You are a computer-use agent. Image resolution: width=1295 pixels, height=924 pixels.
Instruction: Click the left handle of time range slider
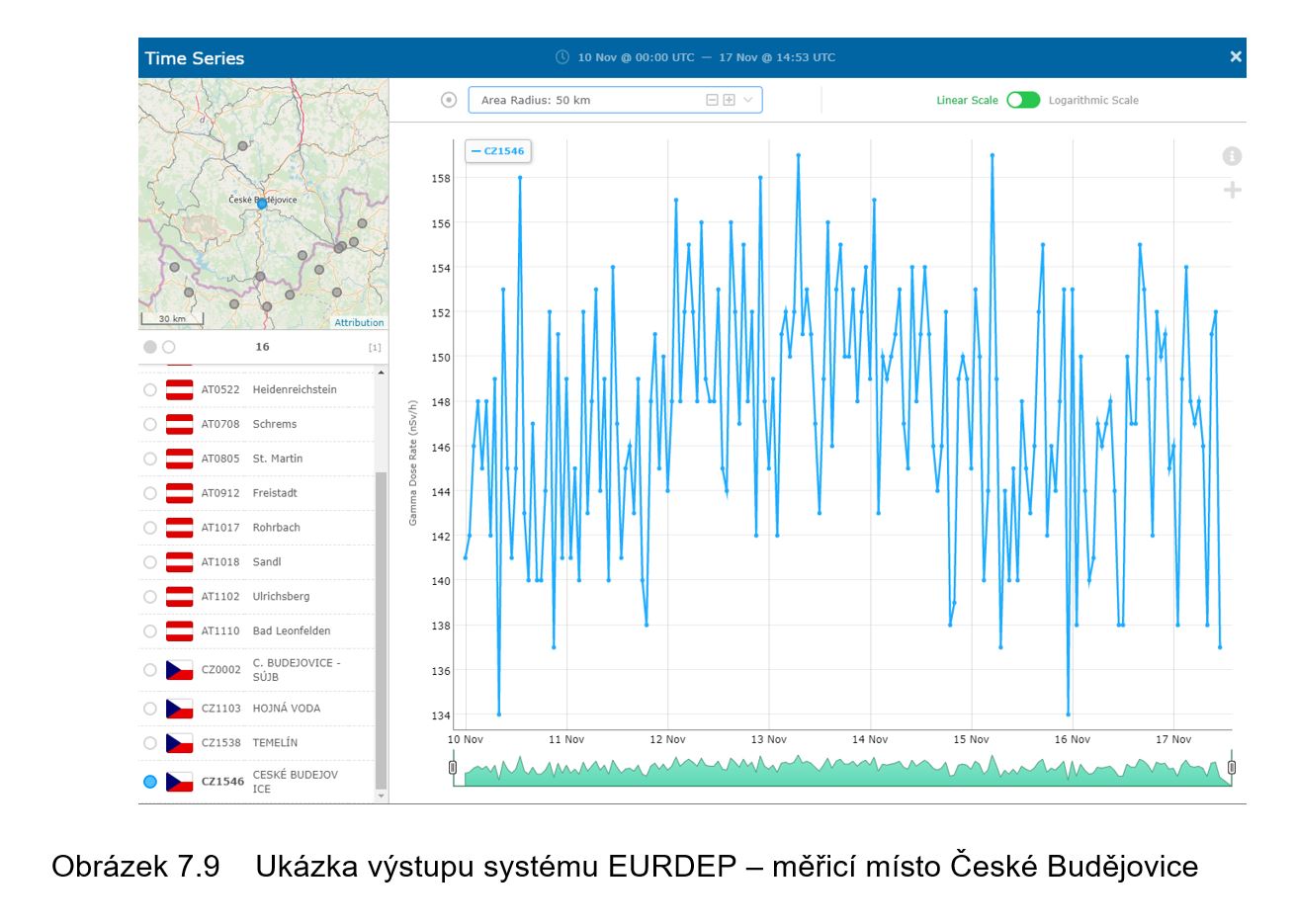(453, 767)
